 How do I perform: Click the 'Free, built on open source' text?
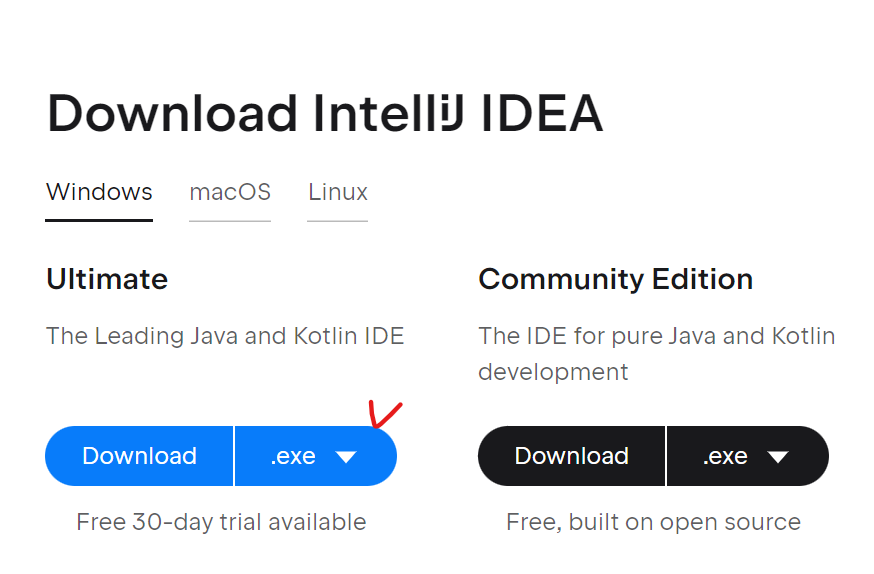pyautogui.click(x=653, y=522)
